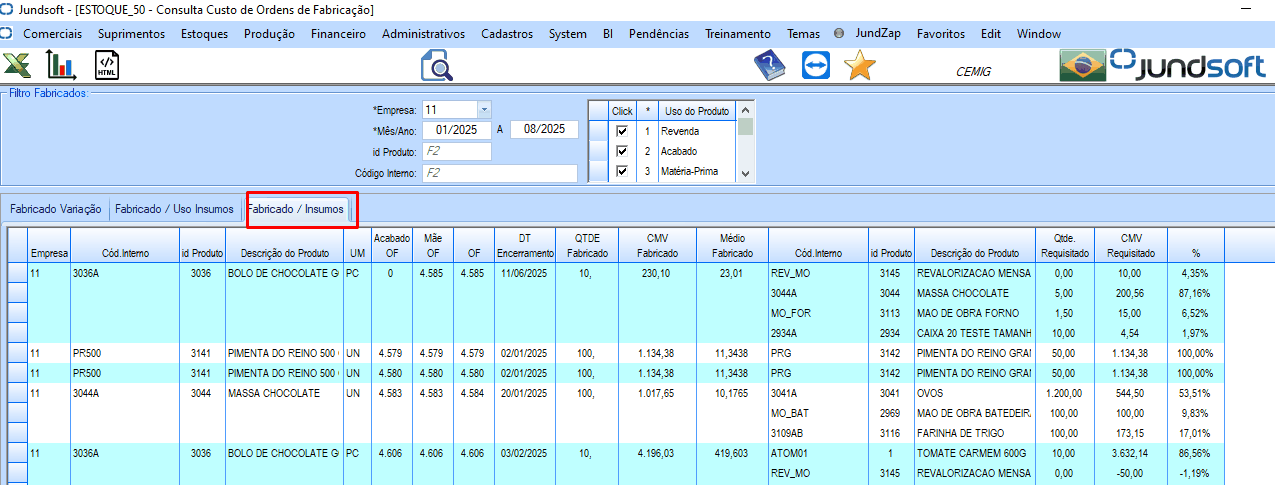Open the Empresa dropdown
The image size is (1275, 485).
coord(484,109)
